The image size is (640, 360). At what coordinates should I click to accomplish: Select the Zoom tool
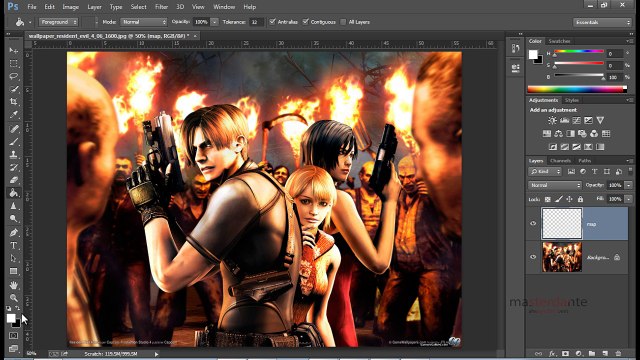[x=13, y=298]
